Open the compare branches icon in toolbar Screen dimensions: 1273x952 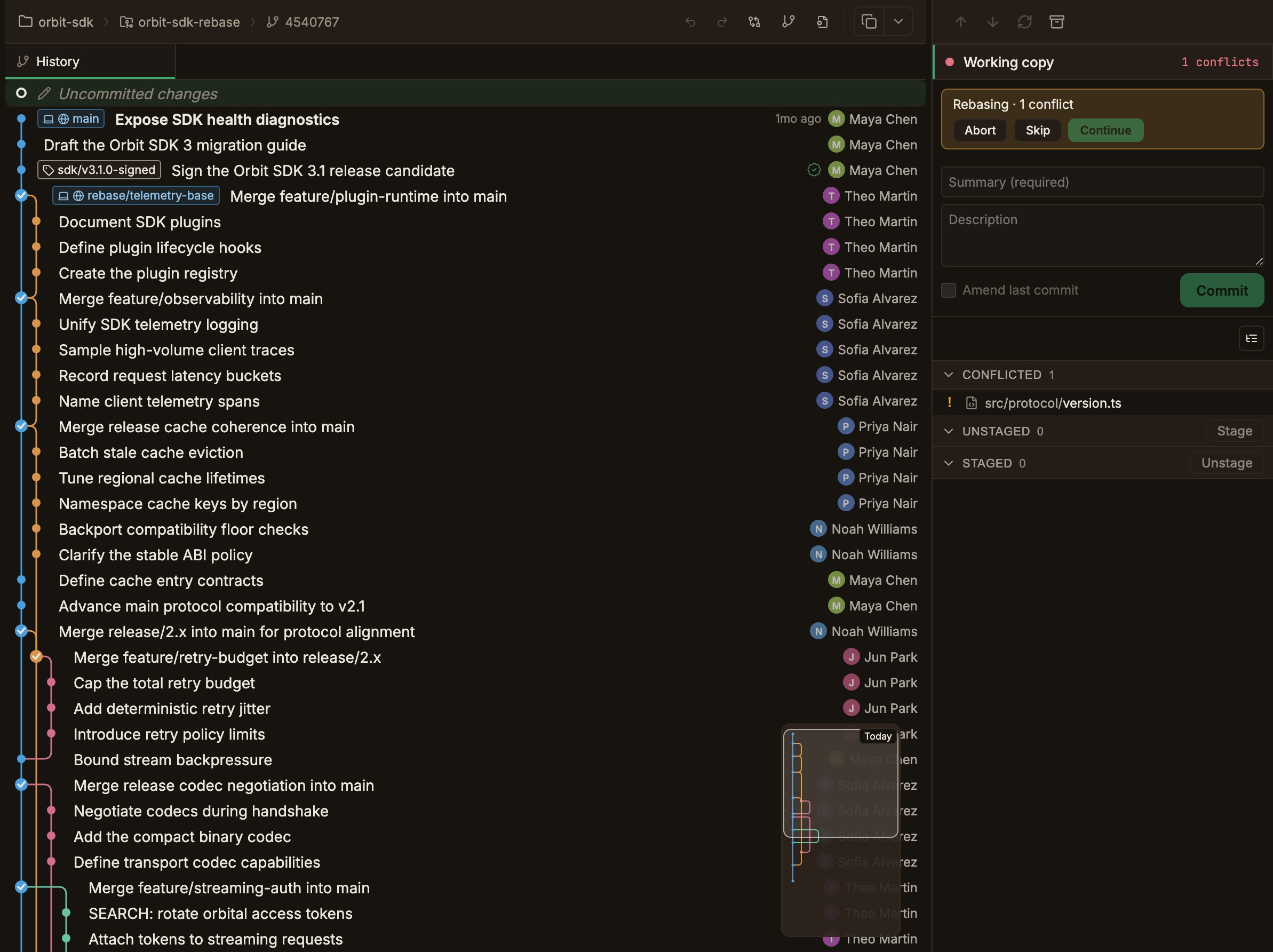[754, 22]
